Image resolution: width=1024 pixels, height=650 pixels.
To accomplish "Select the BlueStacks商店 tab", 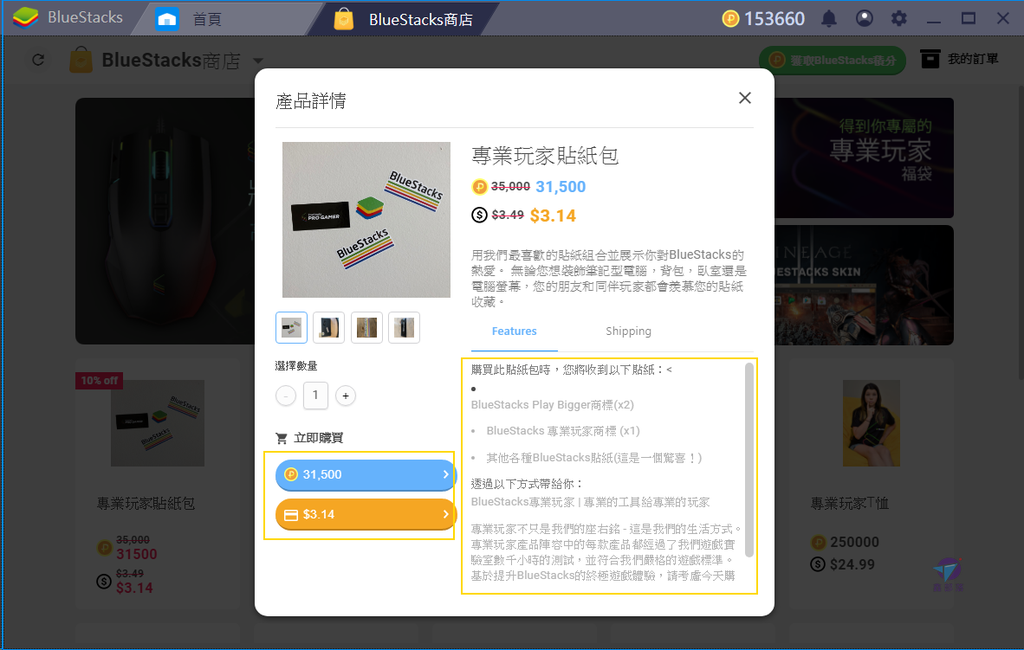I will (405, 20).
